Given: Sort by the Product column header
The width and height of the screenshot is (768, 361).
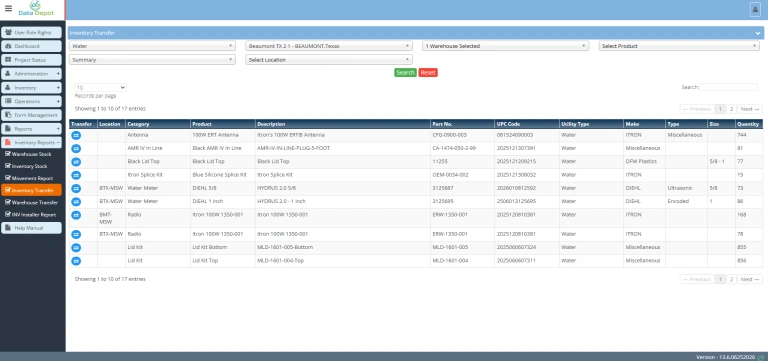Looking at the screenshot, I should coord(223,124).
